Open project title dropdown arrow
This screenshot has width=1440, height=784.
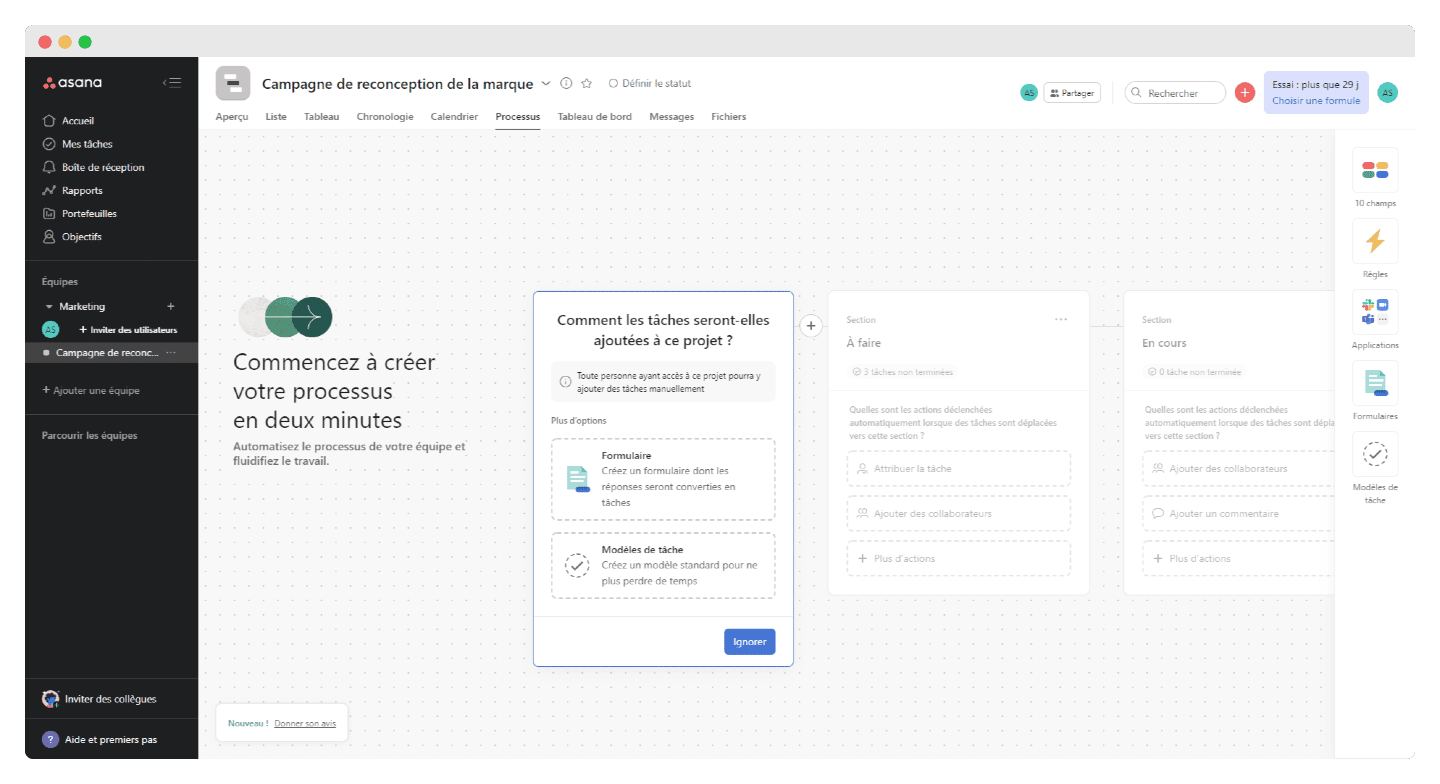[546, 84]
